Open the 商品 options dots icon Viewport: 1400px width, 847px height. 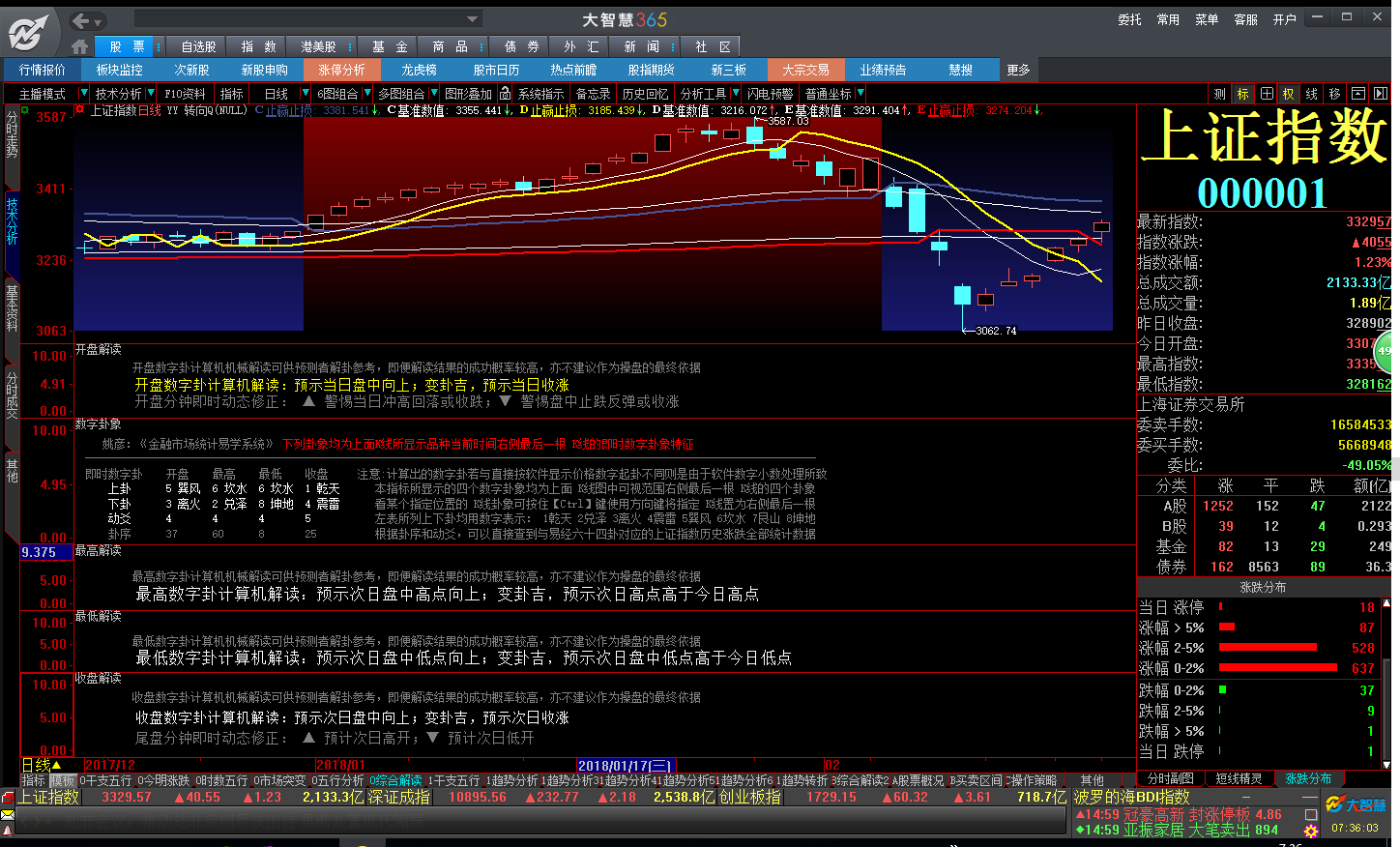click(x=483, y=46)
